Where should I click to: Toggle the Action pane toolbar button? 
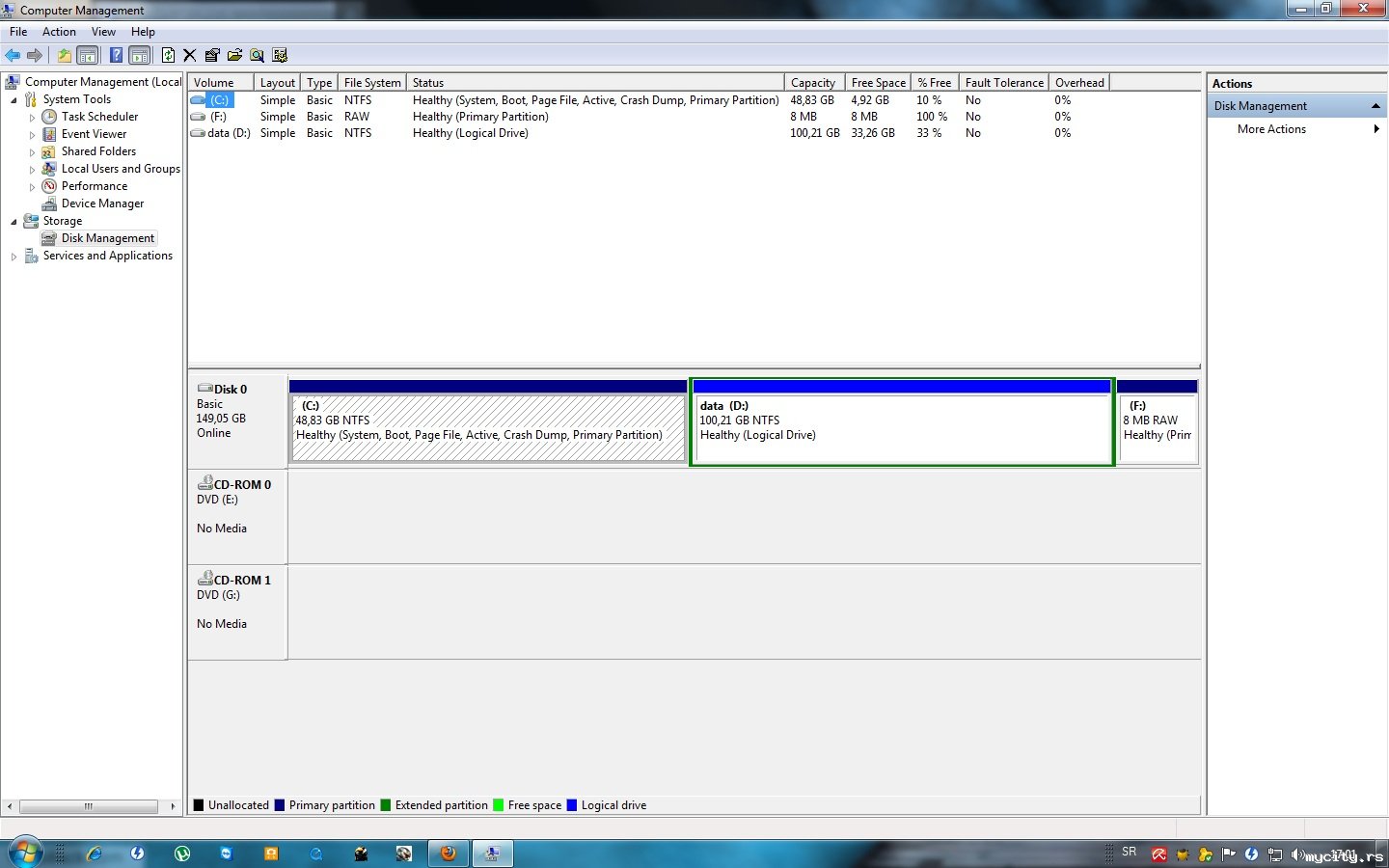(140, 55)
